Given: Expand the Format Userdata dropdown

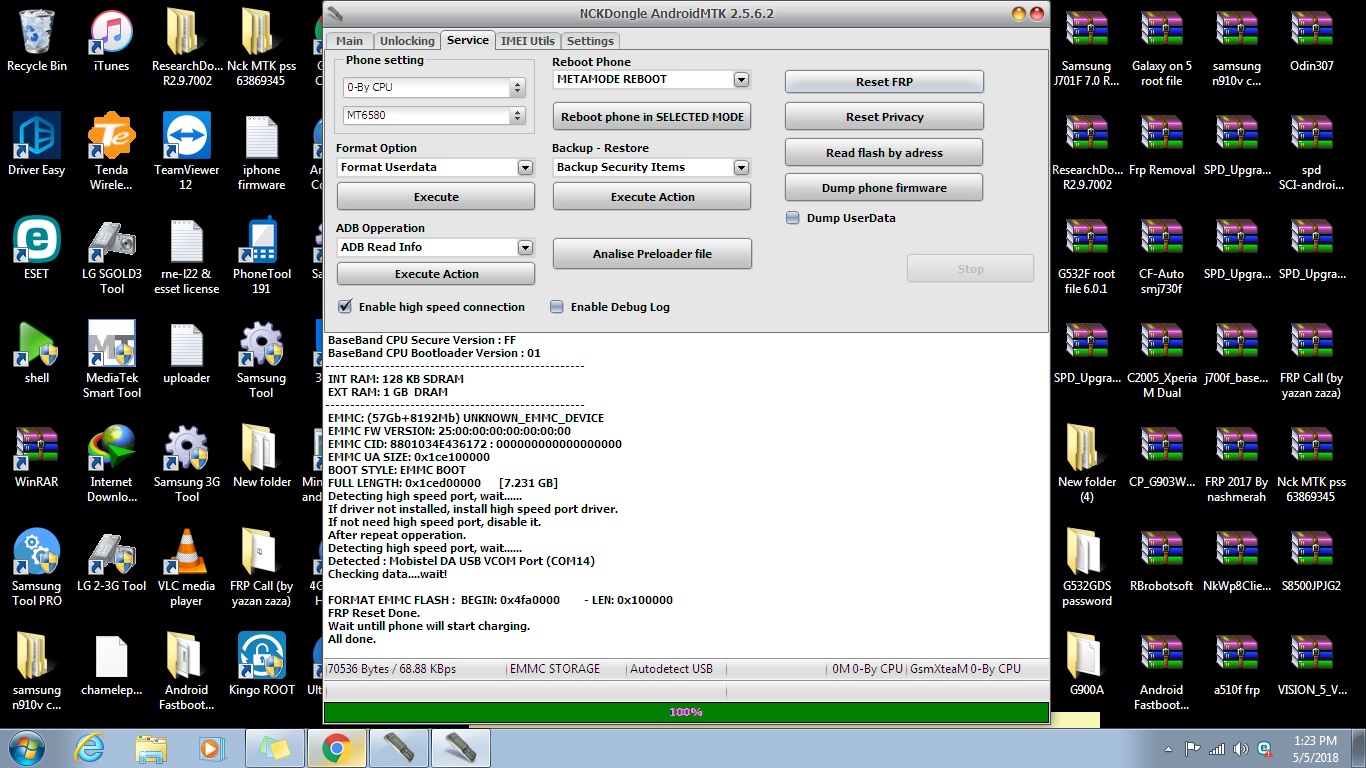Looking at the screenshot, I should click(525, 167).
